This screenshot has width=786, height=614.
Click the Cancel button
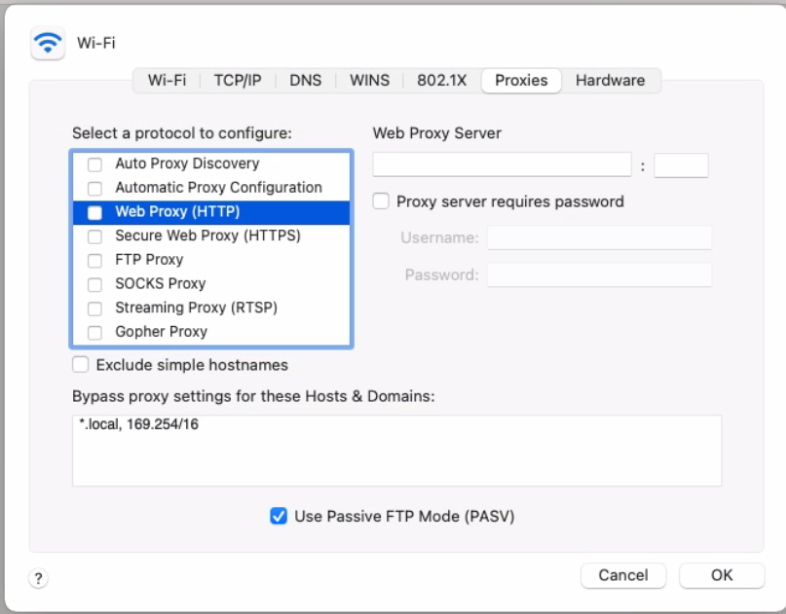[623, 575]
